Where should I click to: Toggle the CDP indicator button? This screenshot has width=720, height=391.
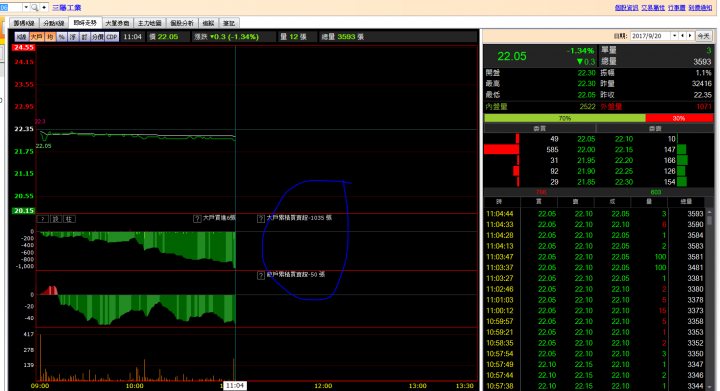point(112,37)
